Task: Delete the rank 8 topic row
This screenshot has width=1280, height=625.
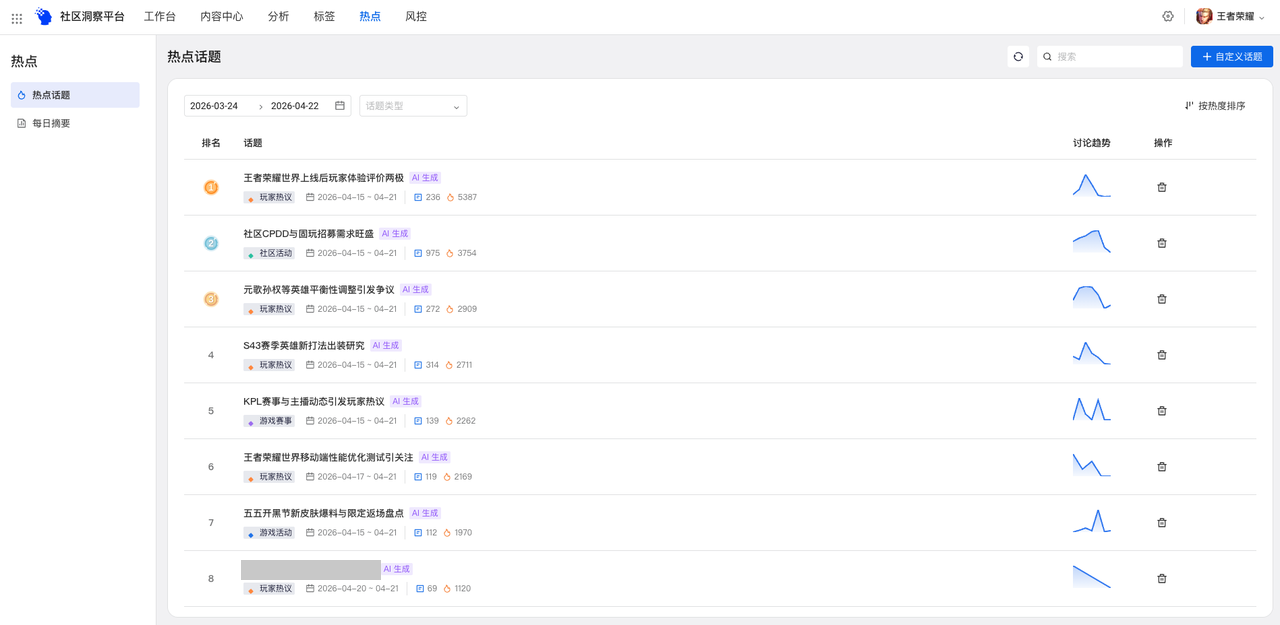Action: click(x=1162, y=579)
